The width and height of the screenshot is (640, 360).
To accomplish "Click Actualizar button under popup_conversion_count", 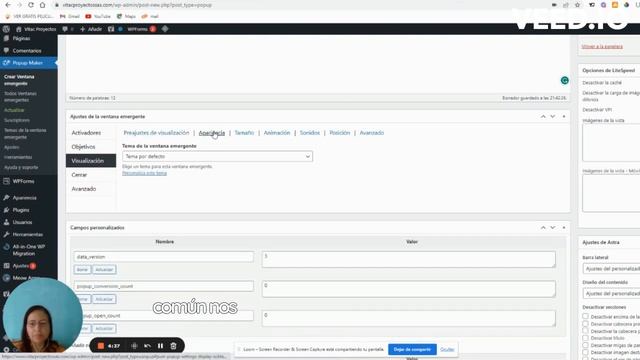I will [104, 299].
